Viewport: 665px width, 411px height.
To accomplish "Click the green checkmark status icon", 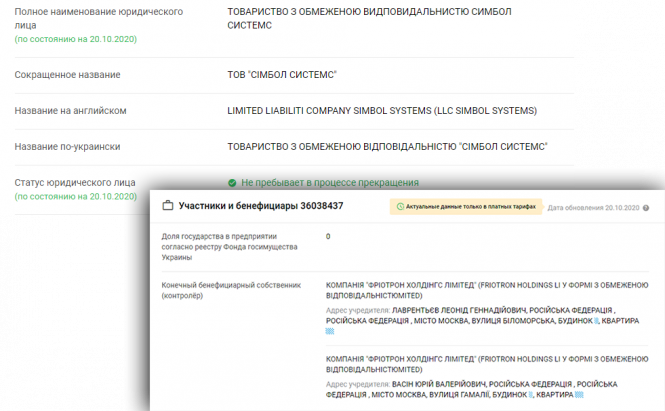I will pos(232,183).
